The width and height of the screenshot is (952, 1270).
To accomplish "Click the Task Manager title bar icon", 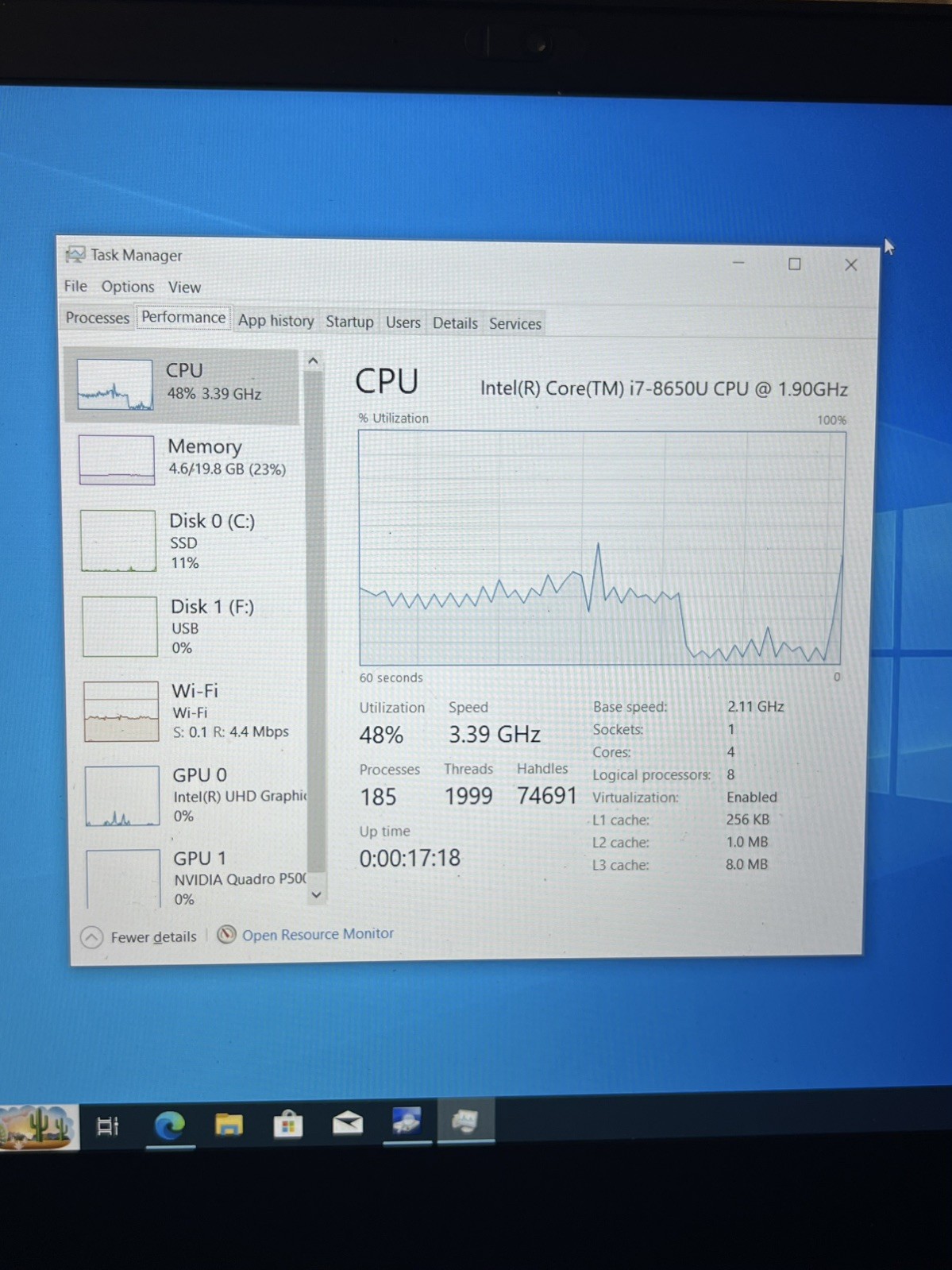I will [75, 254].
